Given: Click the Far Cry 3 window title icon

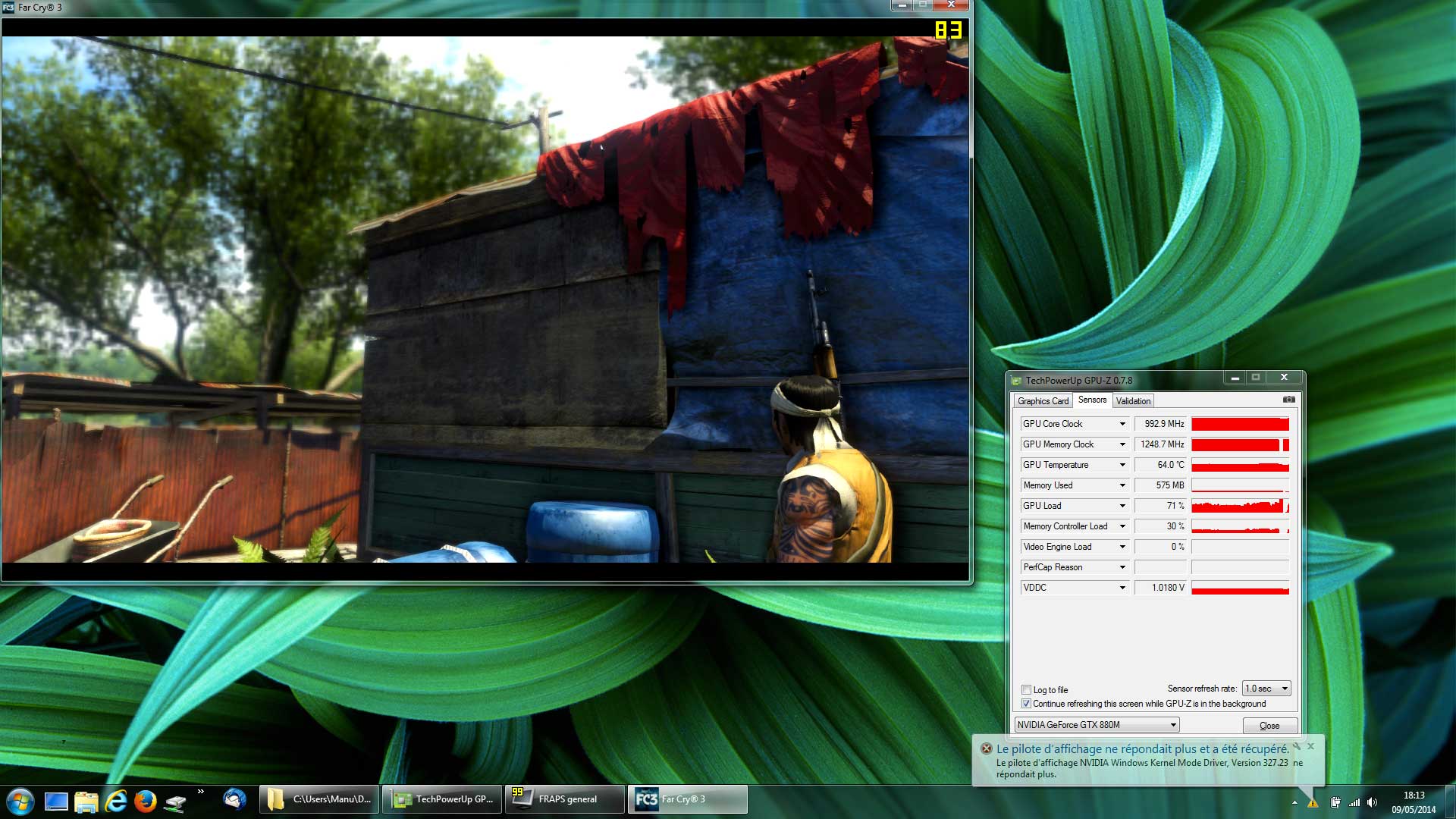Looking at the screenshot, I should pos(8,7).
